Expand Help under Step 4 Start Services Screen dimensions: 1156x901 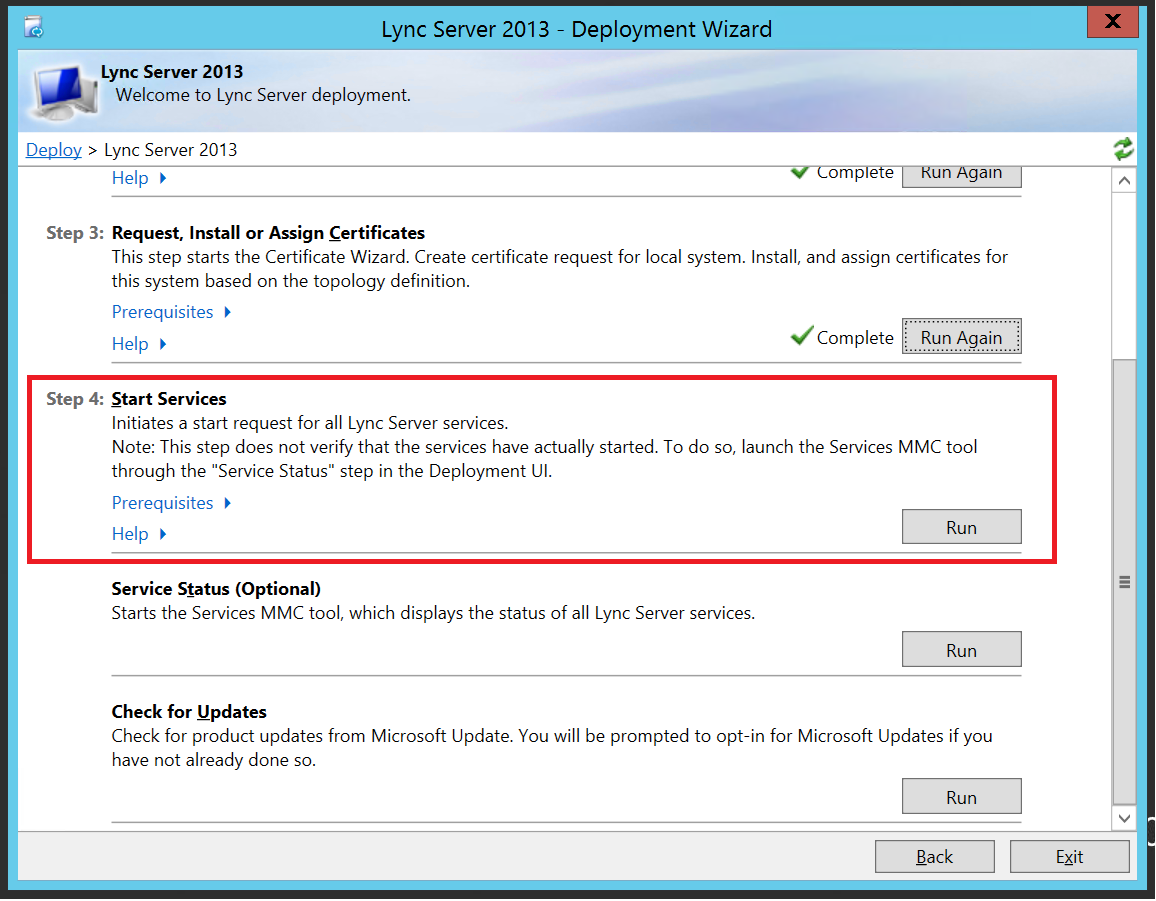pyautogui.click(x=139, y=534)
